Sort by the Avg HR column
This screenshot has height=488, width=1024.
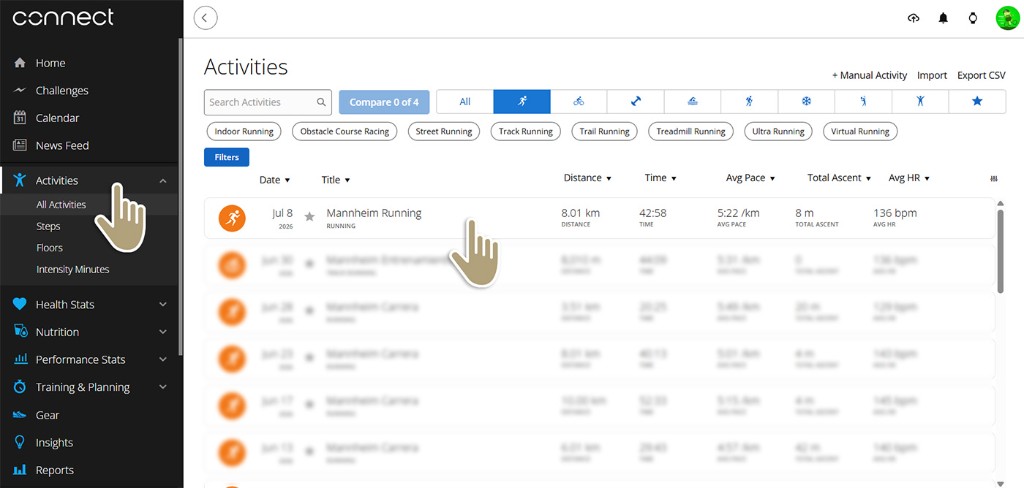(909, 178)
